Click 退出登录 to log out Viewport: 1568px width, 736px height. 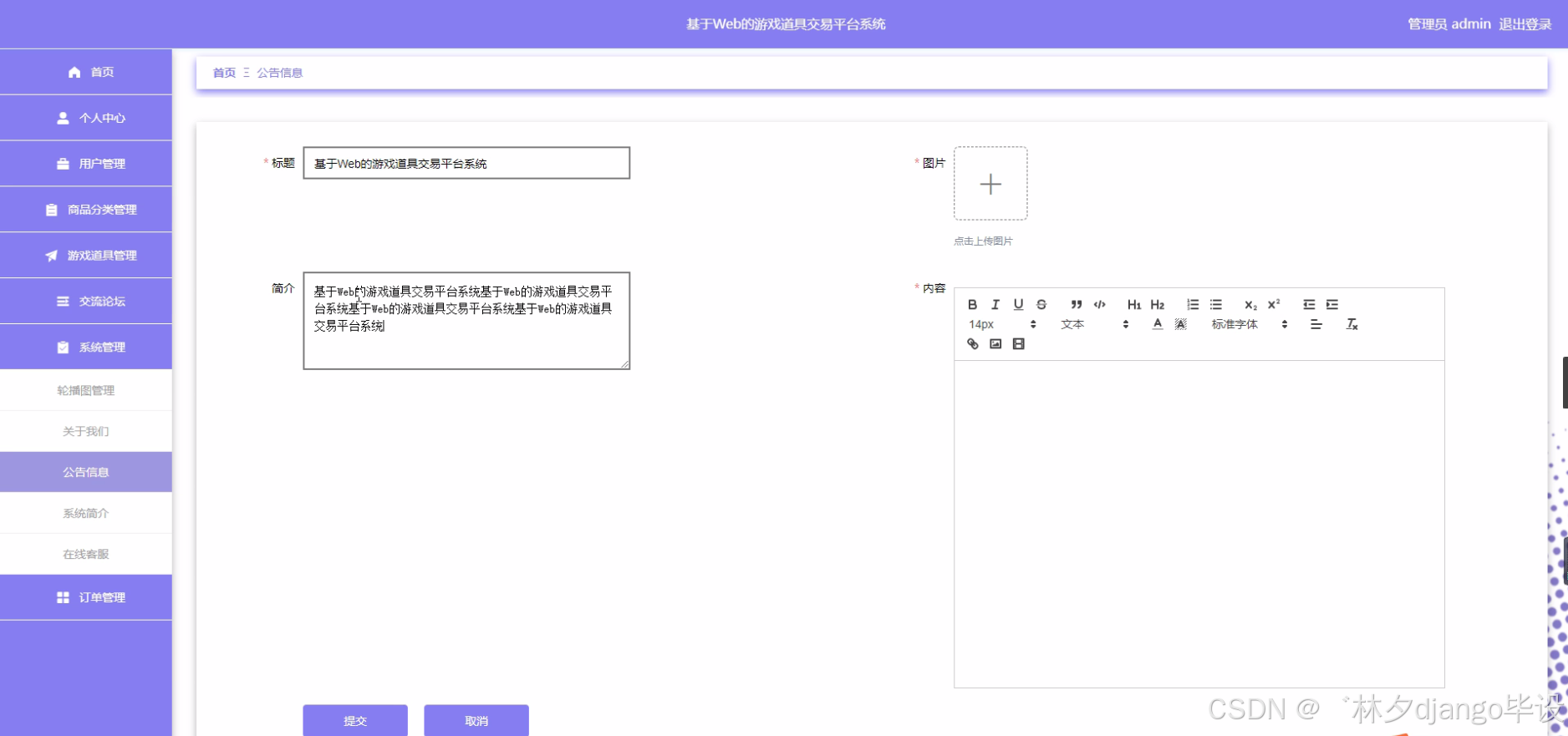point(1525,24)
